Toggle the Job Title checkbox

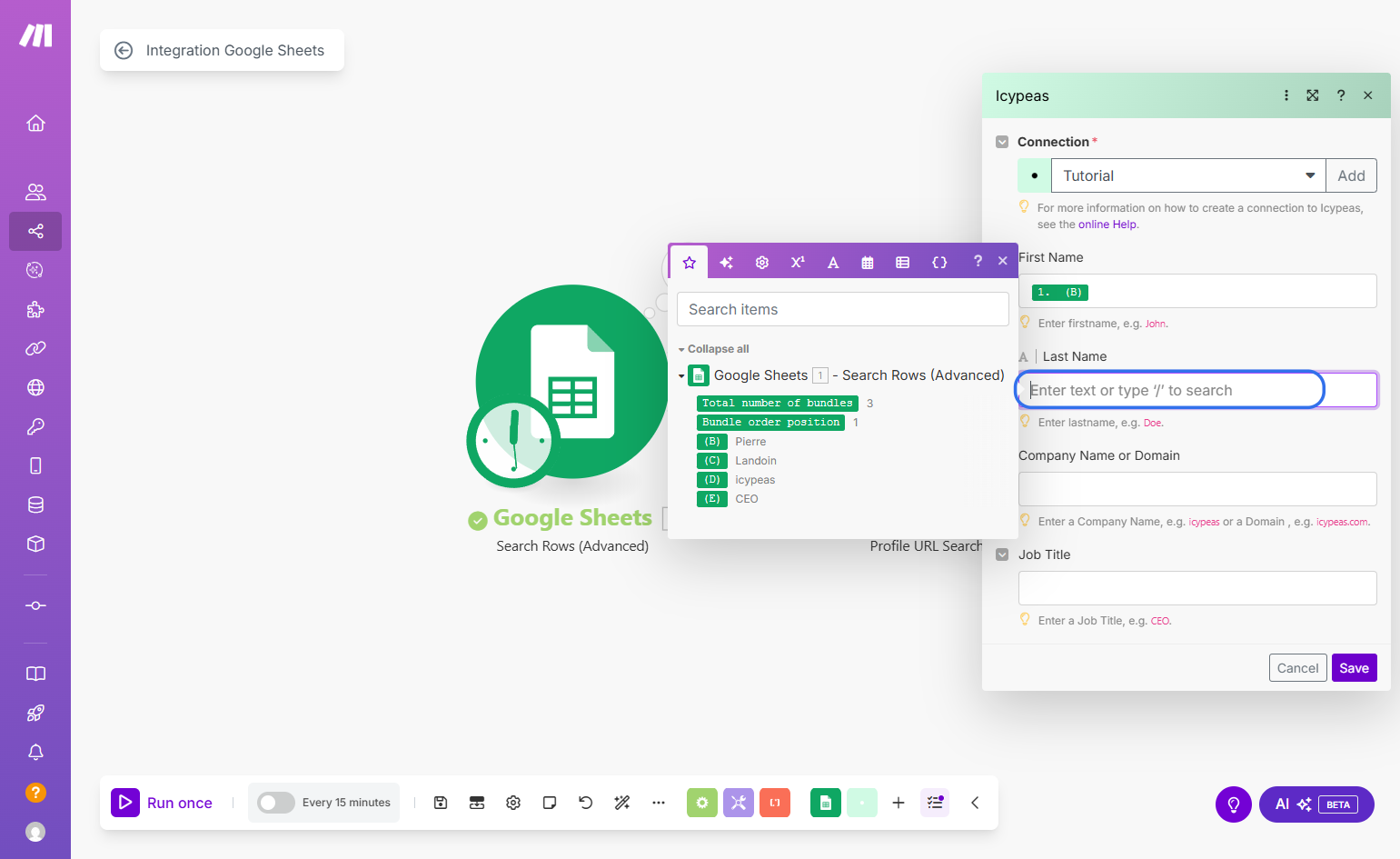[x=1002, y=554]
